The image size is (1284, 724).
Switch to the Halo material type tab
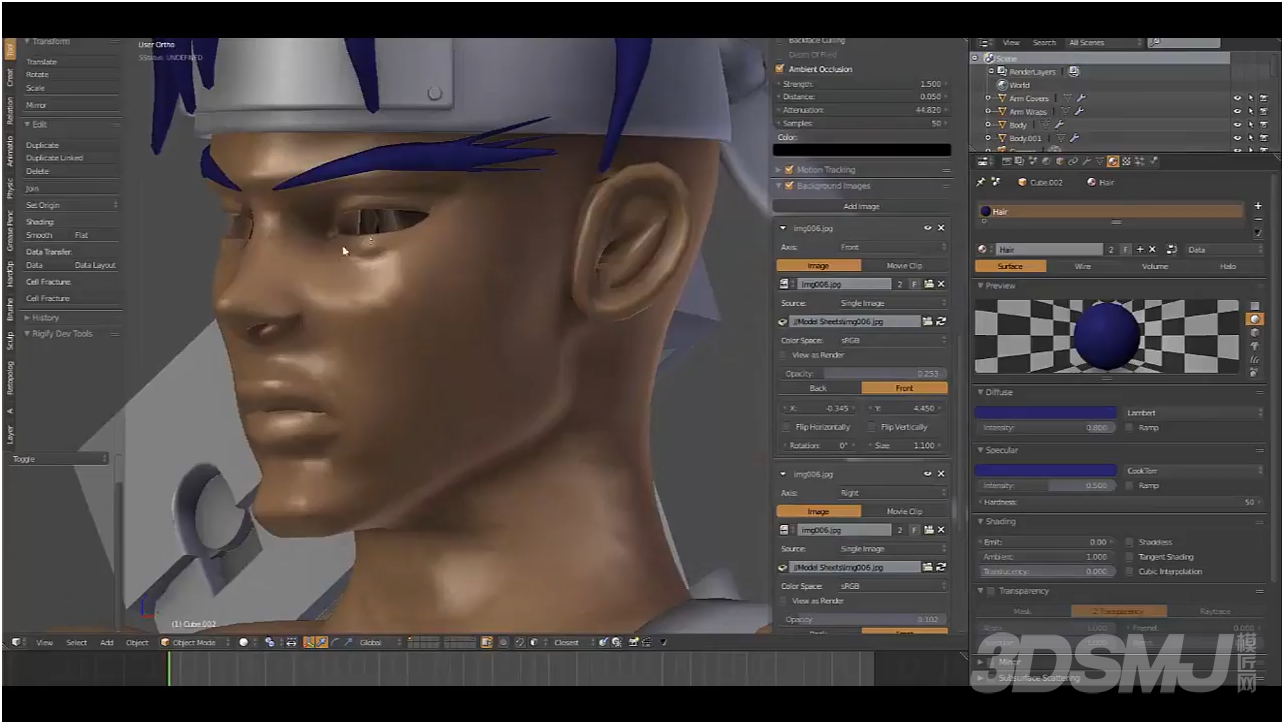[x=1228, y=266]
